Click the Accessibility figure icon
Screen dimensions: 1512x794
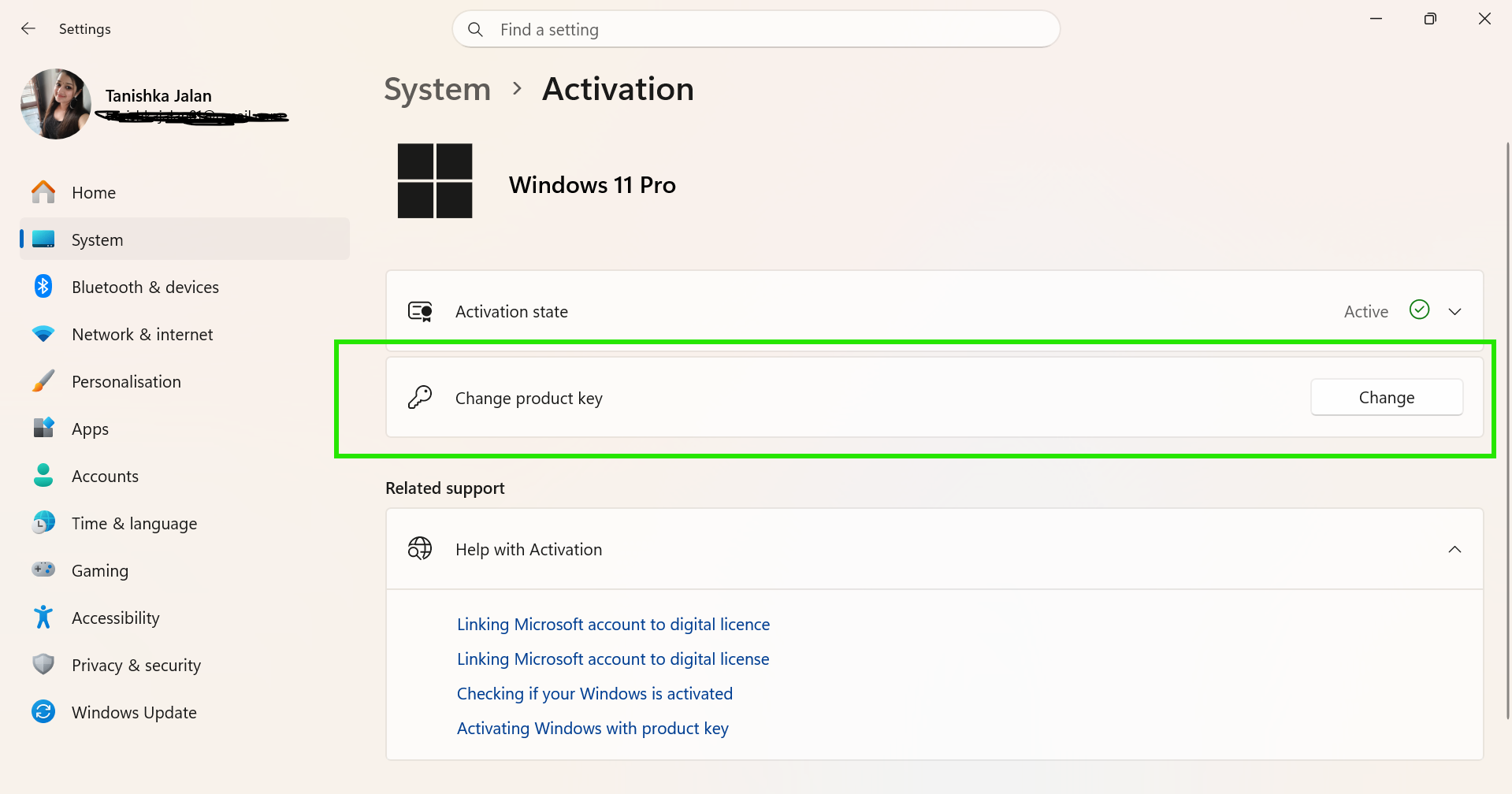click(x=43, y=617)
